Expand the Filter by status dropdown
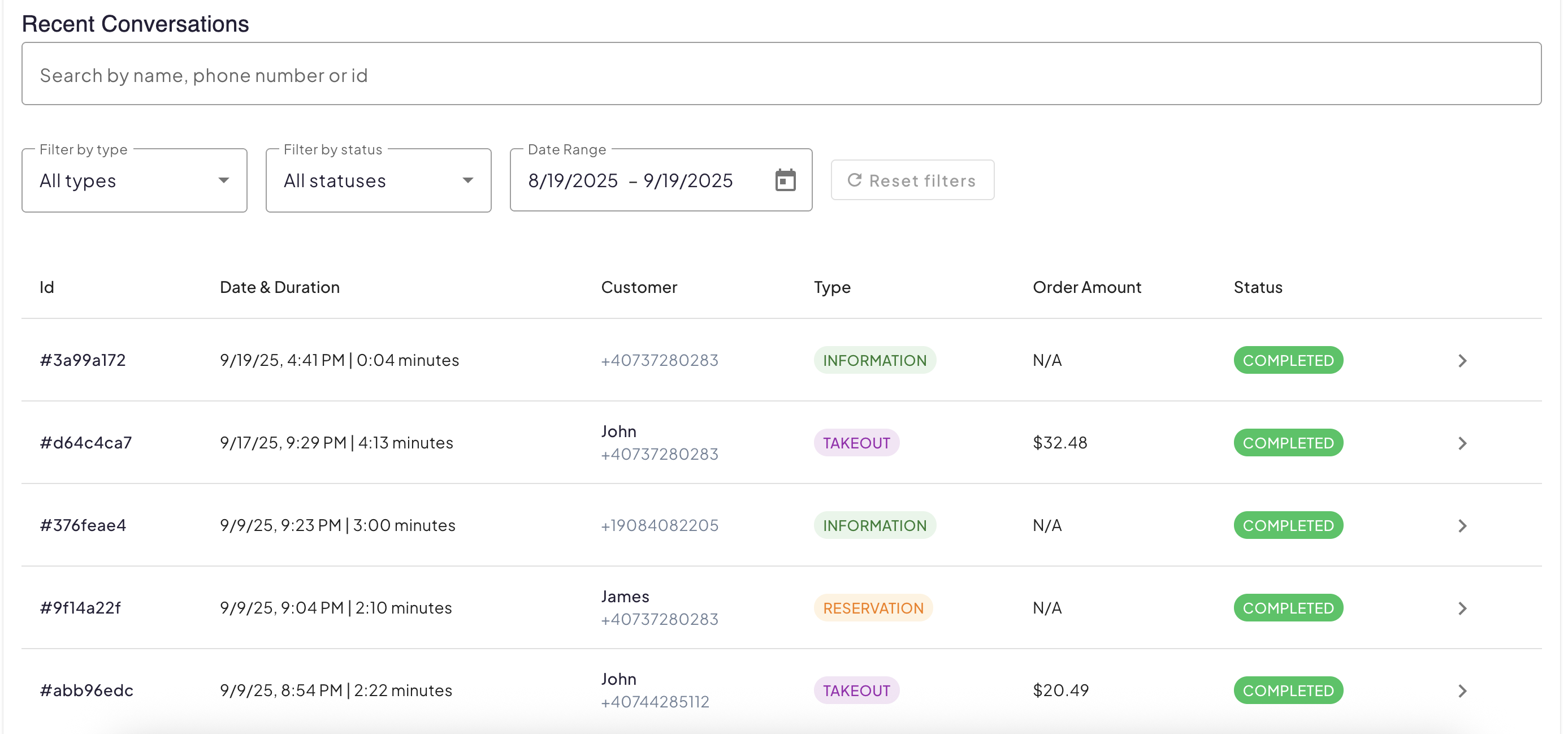 [x=378, y=181]
